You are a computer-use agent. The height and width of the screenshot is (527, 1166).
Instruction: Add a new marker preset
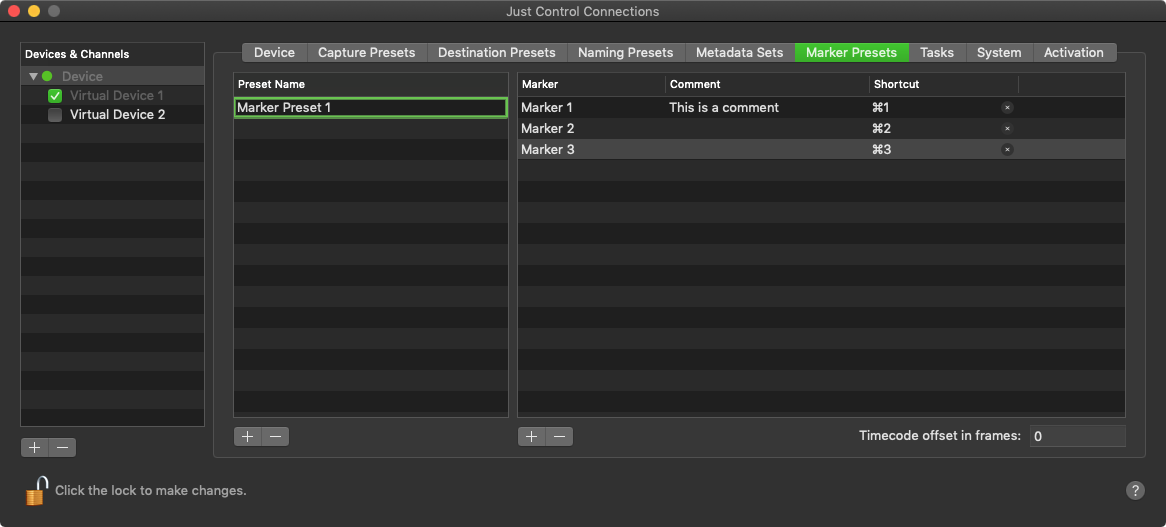[247, 436]
